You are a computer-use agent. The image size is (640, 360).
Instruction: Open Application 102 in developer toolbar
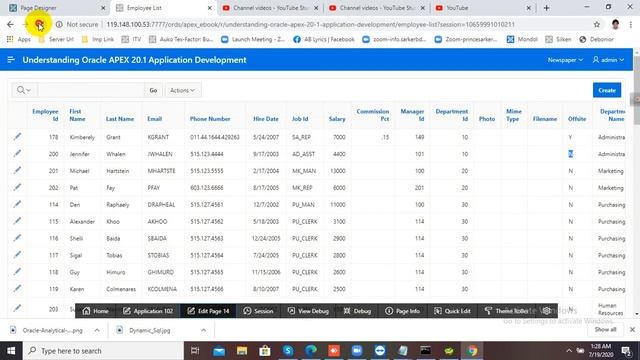148,311
